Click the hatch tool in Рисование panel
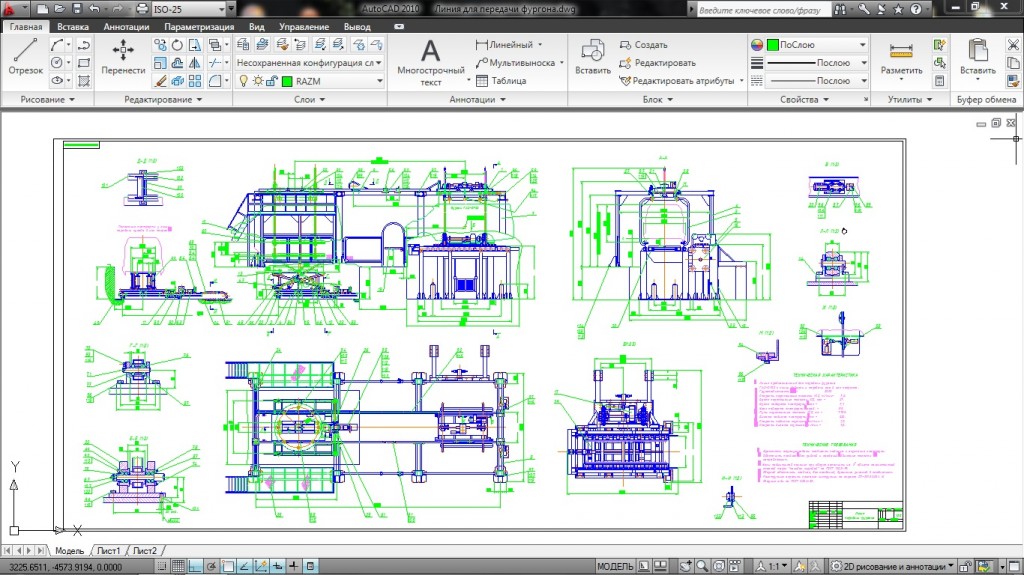 [84, 81]
